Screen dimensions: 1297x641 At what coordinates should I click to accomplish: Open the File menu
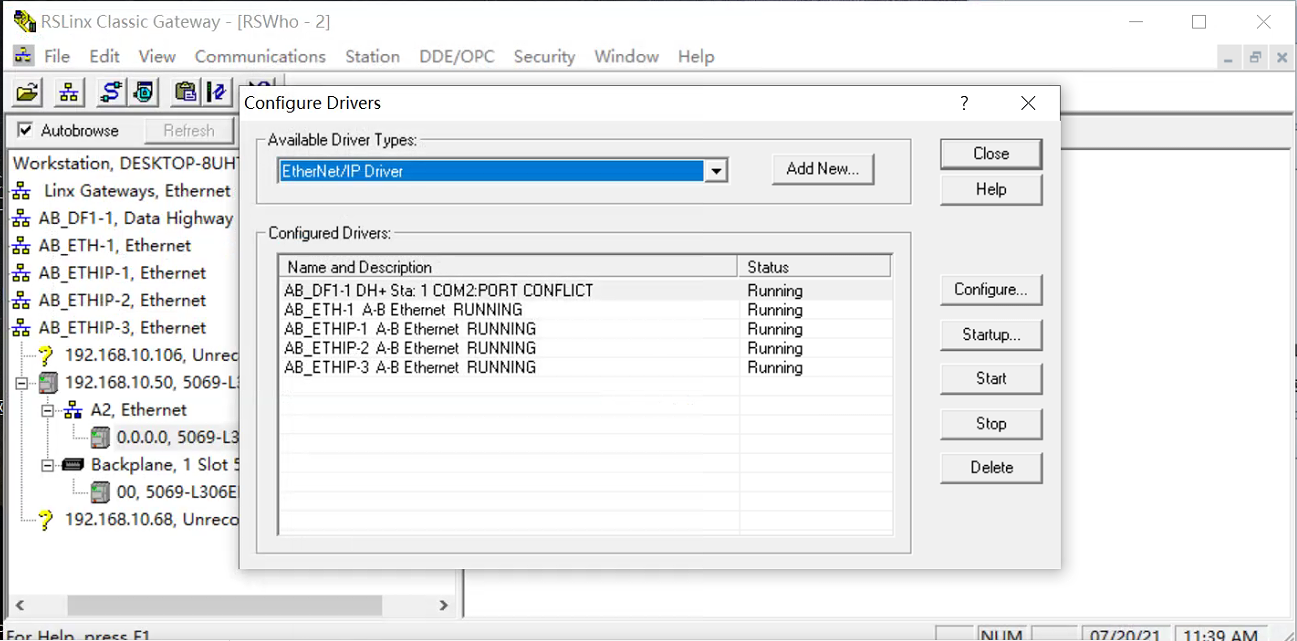coord(57,56)
